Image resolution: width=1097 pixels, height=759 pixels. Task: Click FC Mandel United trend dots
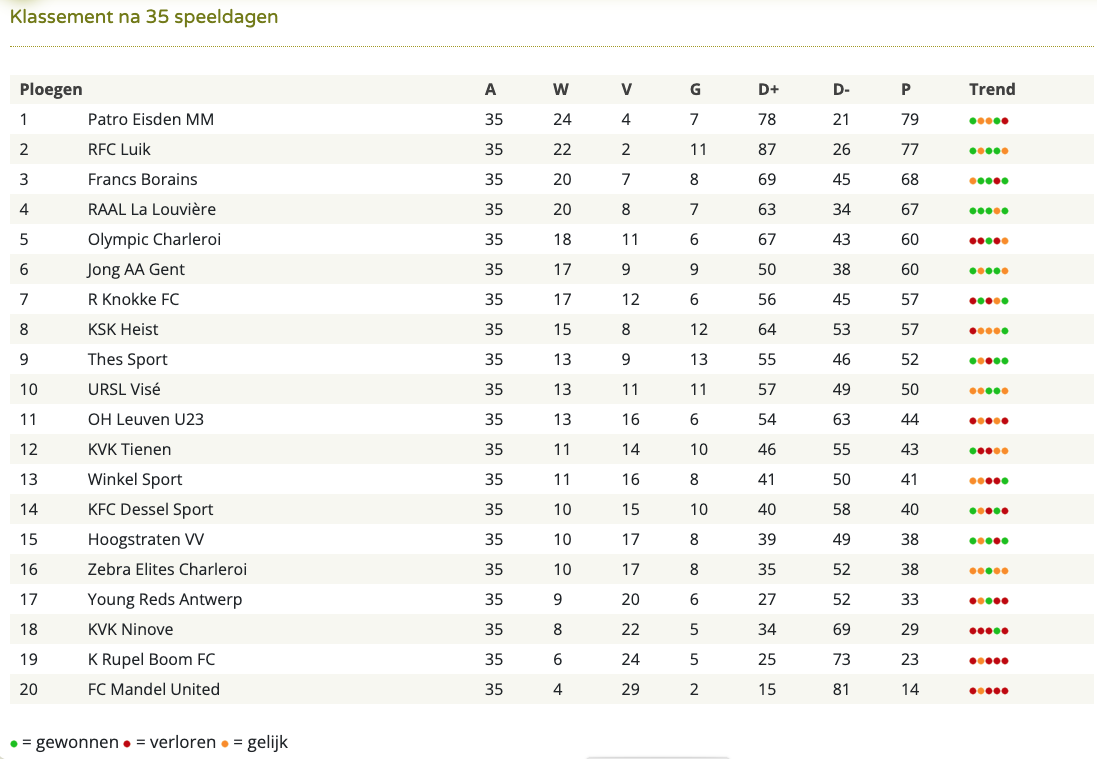click(x=989, y=691)
